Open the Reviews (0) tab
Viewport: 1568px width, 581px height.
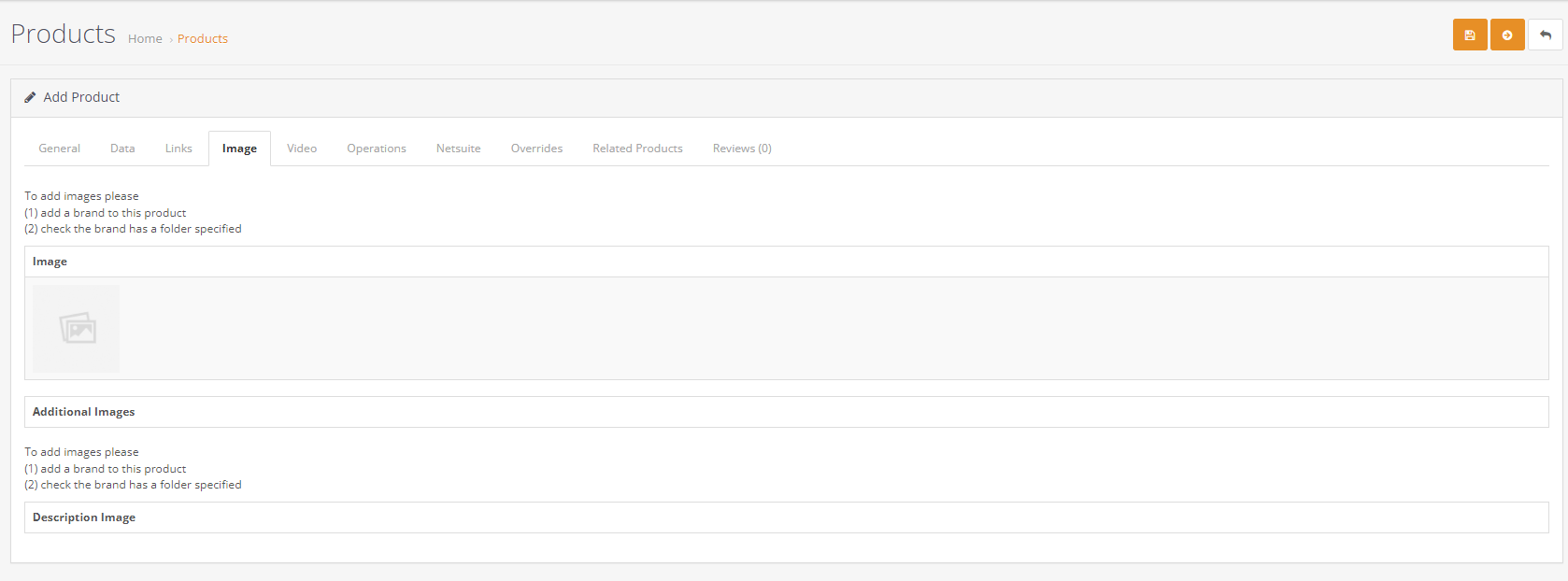(742, 149)
